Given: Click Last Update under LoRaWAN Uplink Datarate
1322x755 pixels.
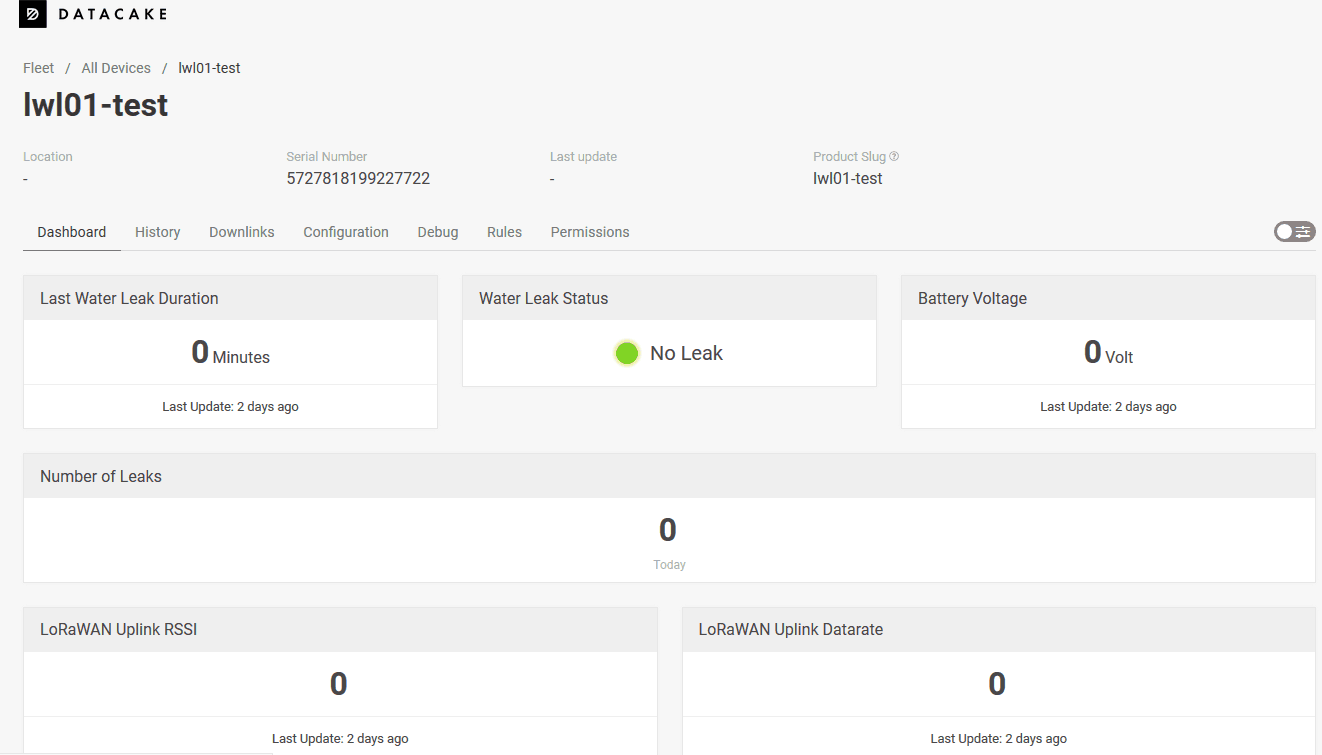Looking at the screenshot, I should coord(999,739).
